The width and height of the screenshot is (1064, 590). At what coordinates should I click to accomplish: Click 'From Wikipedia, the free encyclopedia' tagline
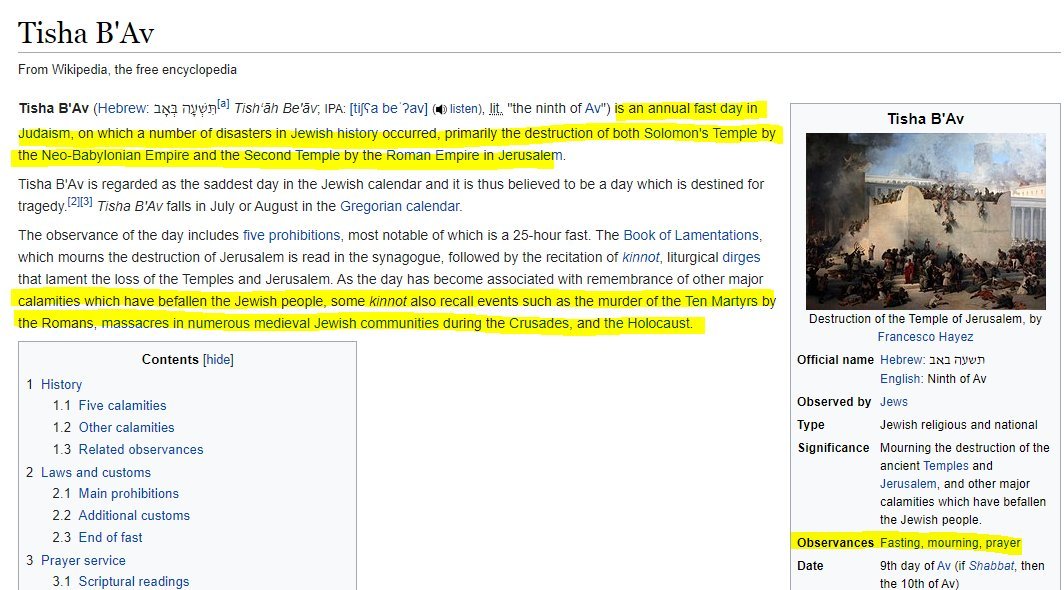(128, 70)
